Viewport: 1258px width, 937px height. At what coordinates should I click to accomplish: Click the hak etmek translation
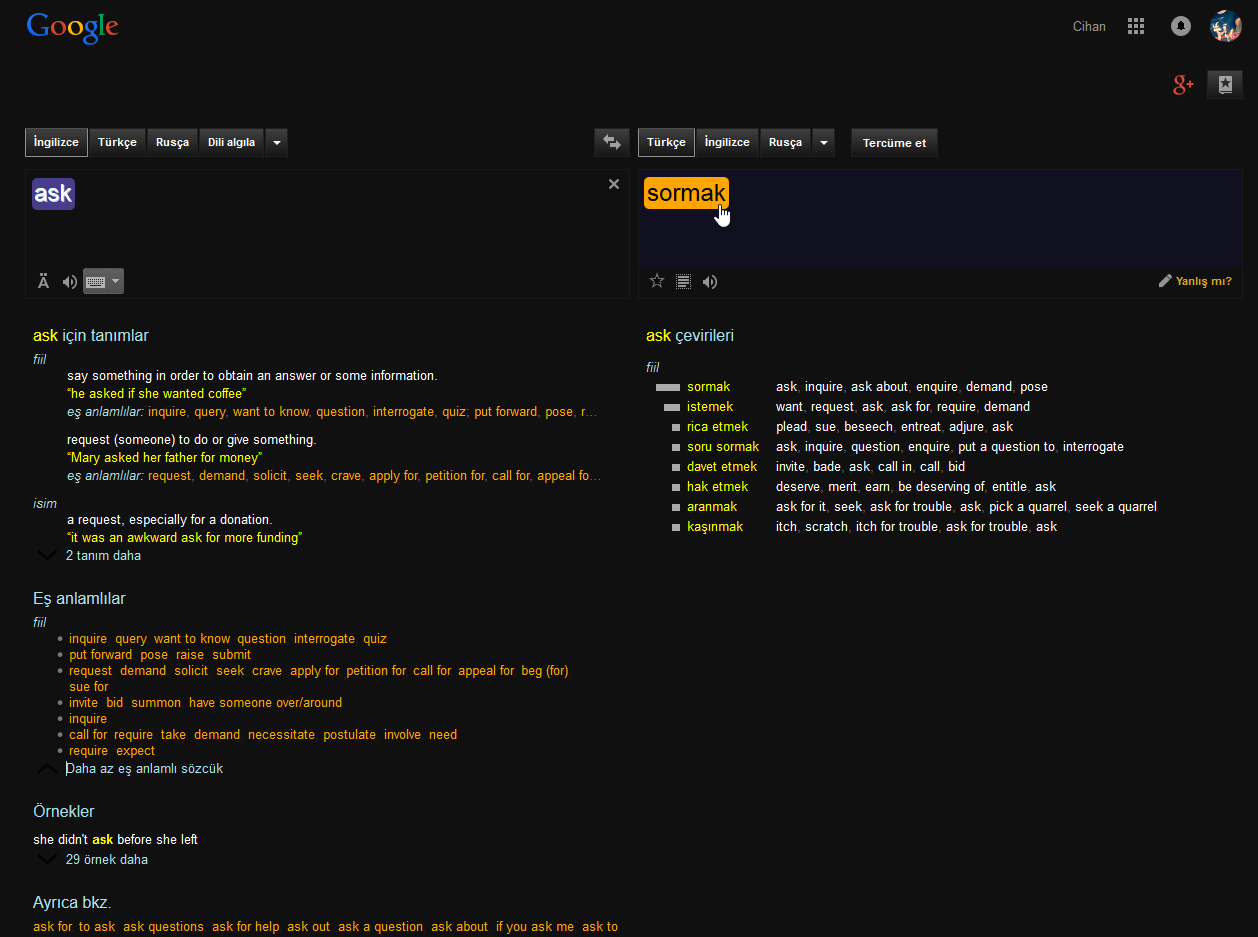pyautogui.click(x=717, y=487)
